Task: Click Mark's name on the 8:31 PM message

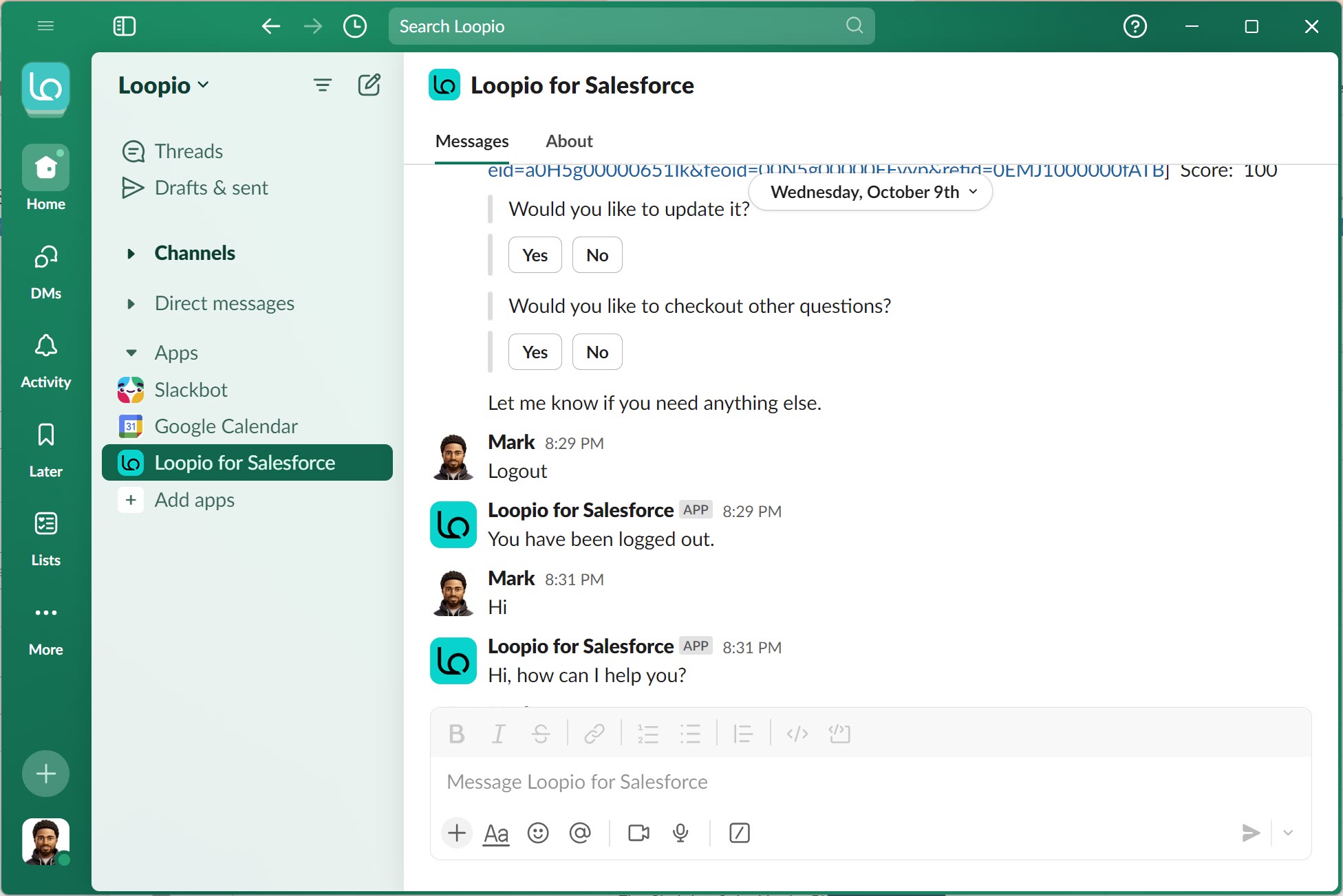Action: tap(511, 579)
